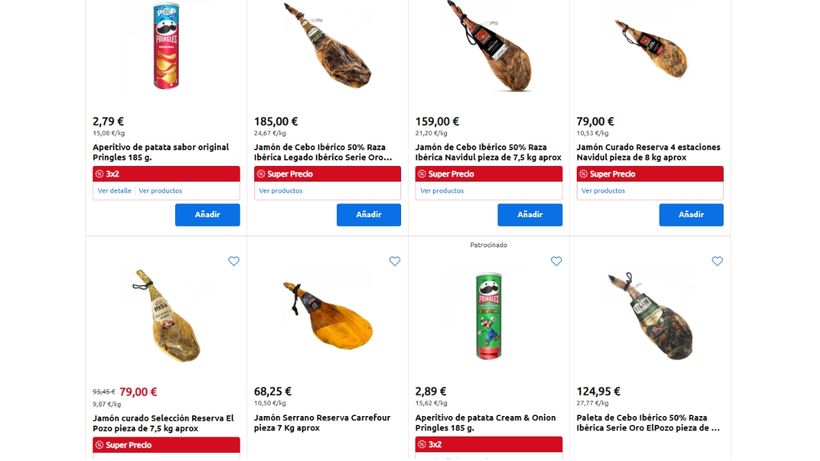
Task: Favorite the Jamón curado El Pozo heart icon
Action: [x=234, y=261]
